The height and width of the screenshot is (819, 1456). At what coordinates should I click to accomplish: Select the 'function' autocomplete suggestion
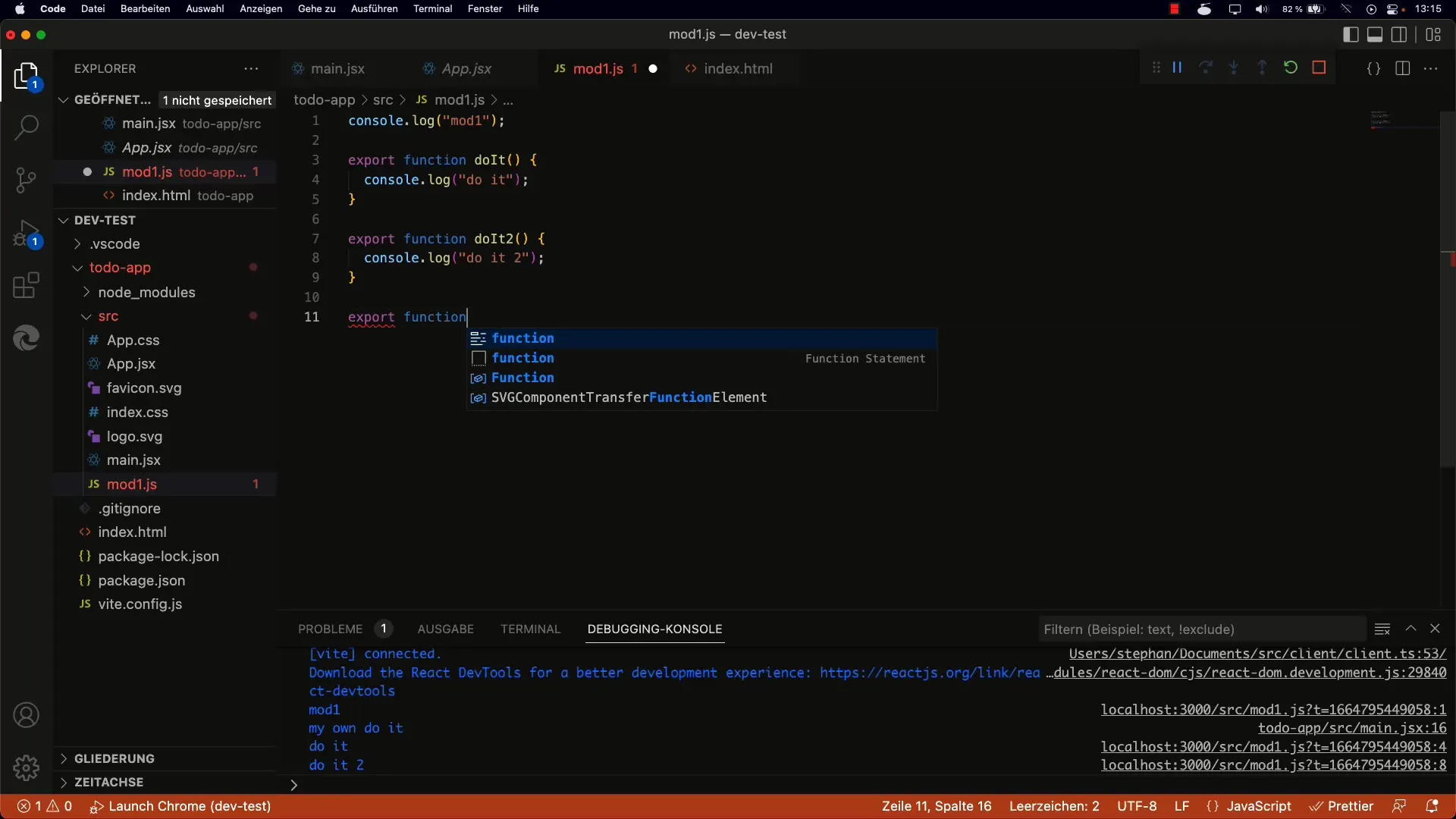pyautogui.click(x=523, y=337)
